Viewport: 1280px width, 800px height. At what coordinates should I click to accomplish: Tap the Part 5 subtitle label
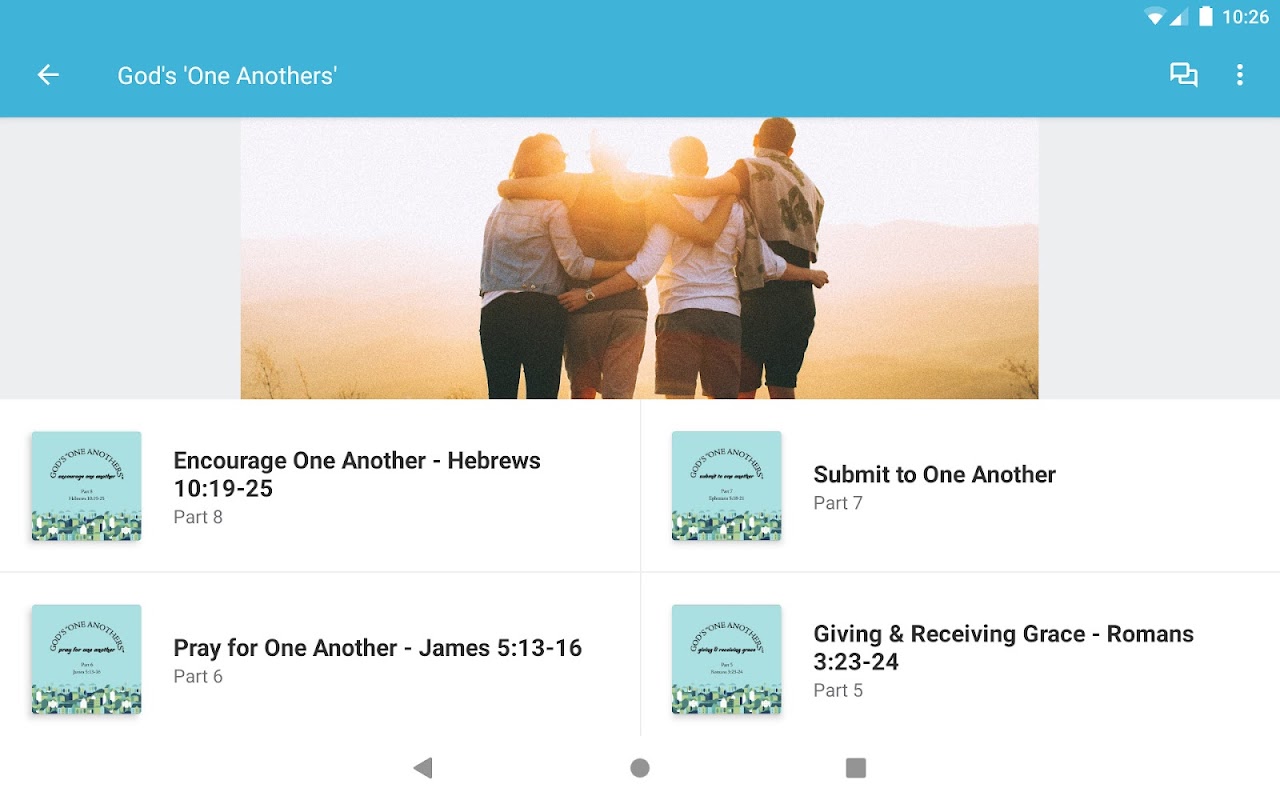(x=838, y=690)
